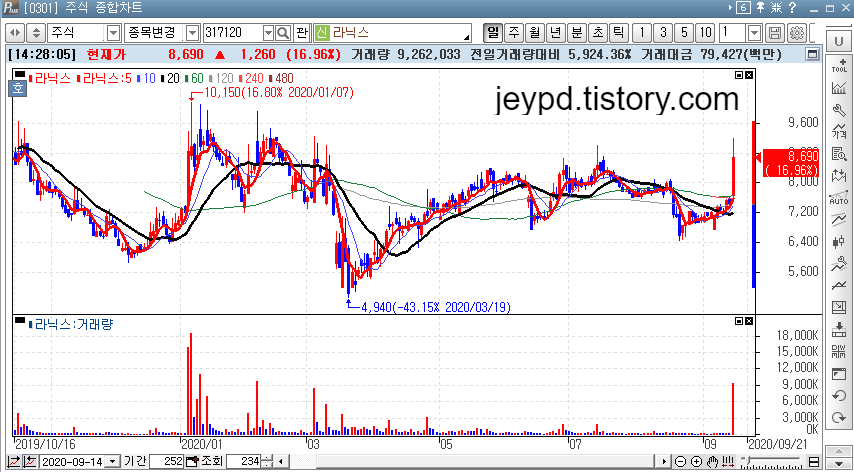Collapse sidebar with up arrow at bottom right
Viewport: 854px width, 472px height.
(x=839, y=452)
